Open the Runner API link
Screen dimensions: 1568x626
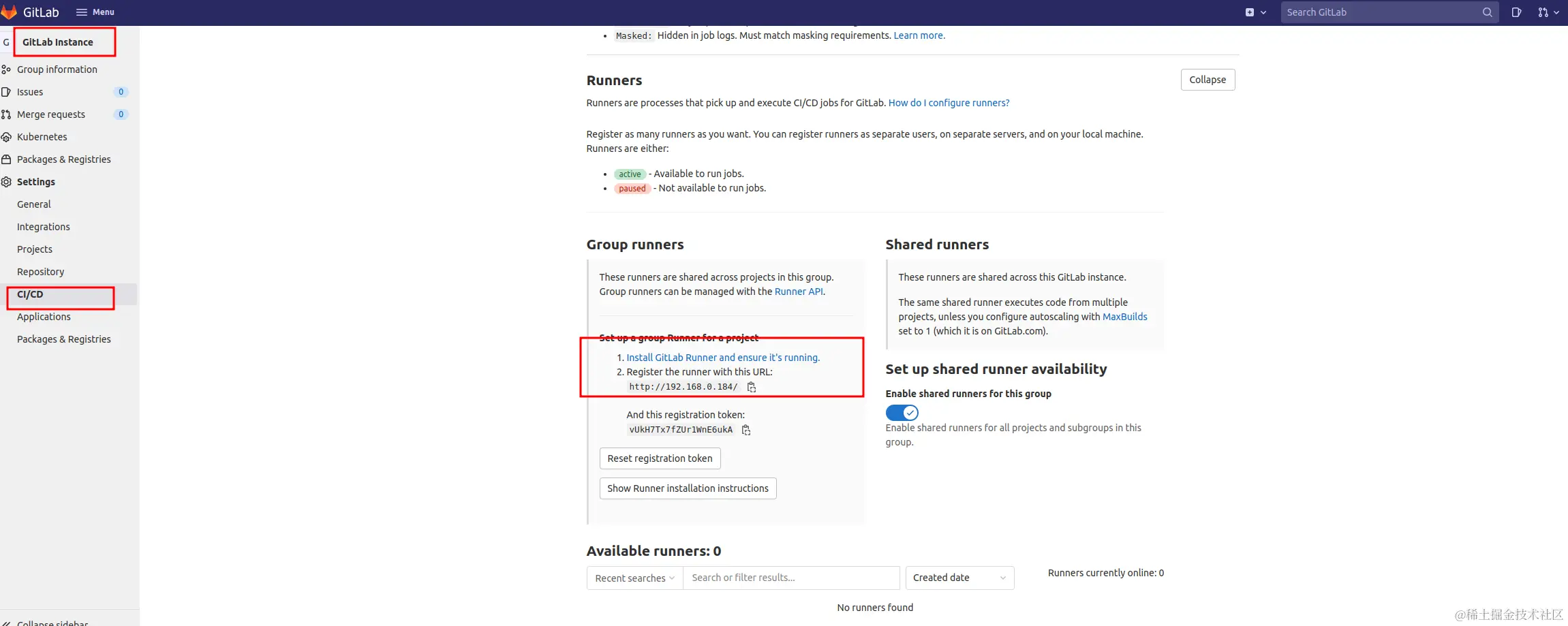click(x=799, y=292)
